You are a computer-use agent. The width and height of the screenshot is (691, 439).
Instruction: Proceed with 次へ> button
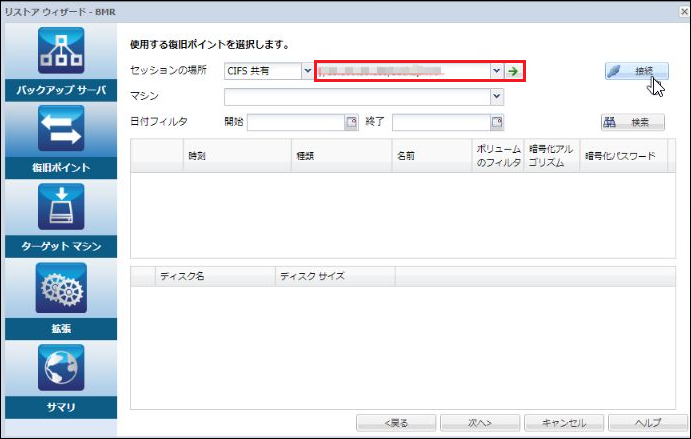(x=479, y=423)
